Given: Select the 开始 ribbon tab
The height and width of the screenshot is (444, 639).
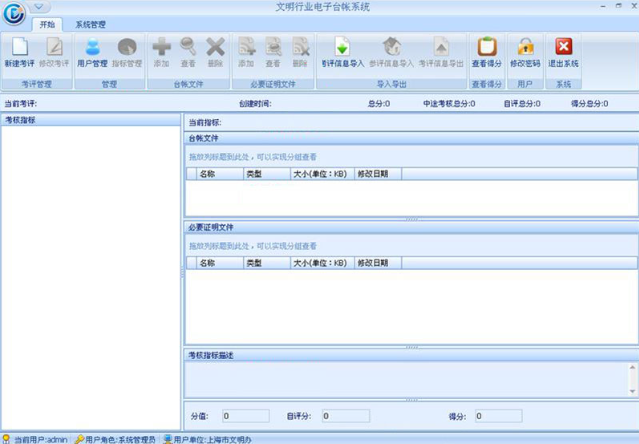Looking at the screenshot, I should [x=48, y=24].
